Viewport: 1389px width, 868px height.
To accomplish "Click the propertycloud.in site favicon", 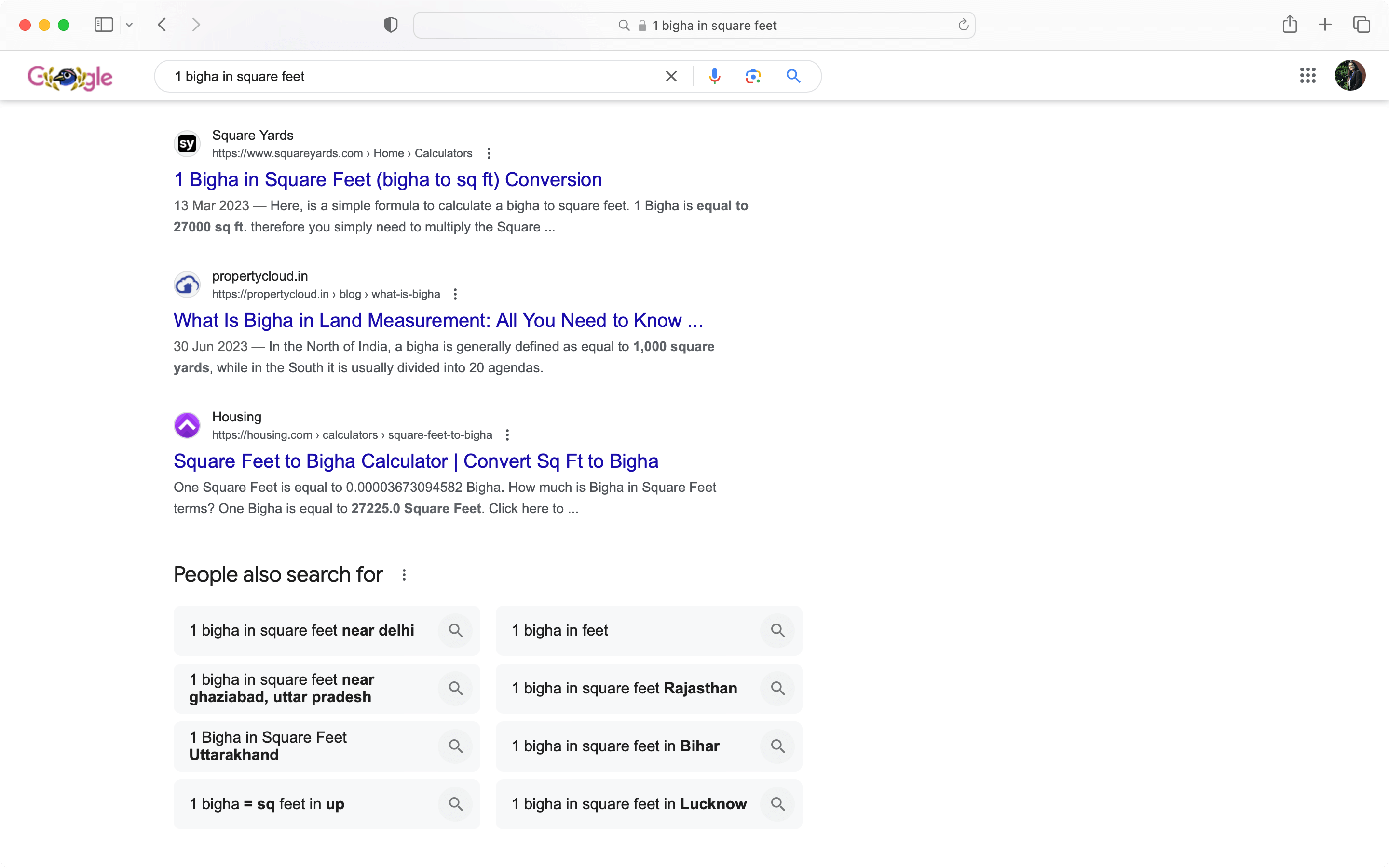I will click(187, 284).
